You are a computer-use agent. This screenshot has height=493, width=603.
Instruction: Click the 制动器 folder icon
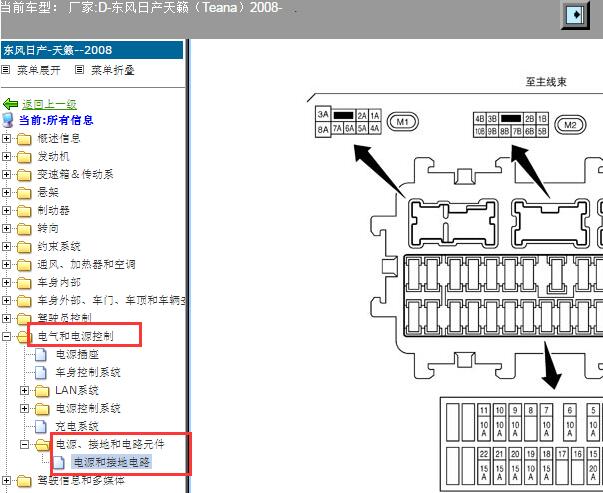point(24,211)
